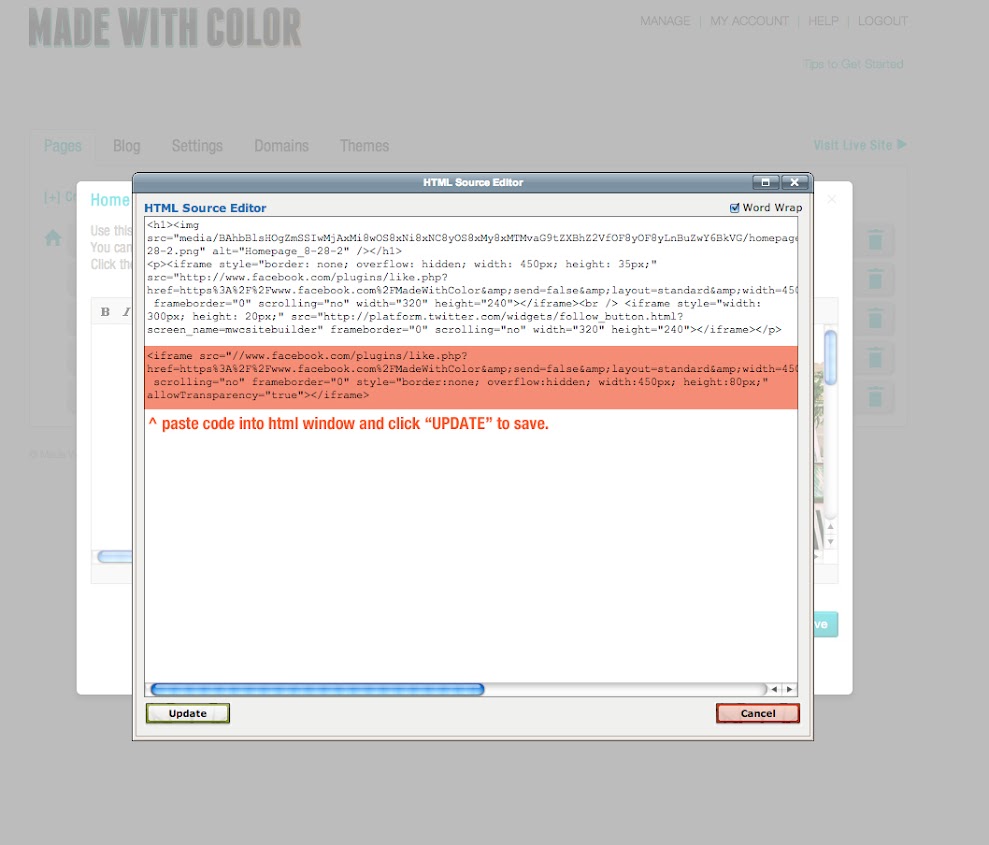Image resolution: width=989 pixels, height=845 pixels.
Task: Click inside the HTML source text area
Action: click(470, 550)
